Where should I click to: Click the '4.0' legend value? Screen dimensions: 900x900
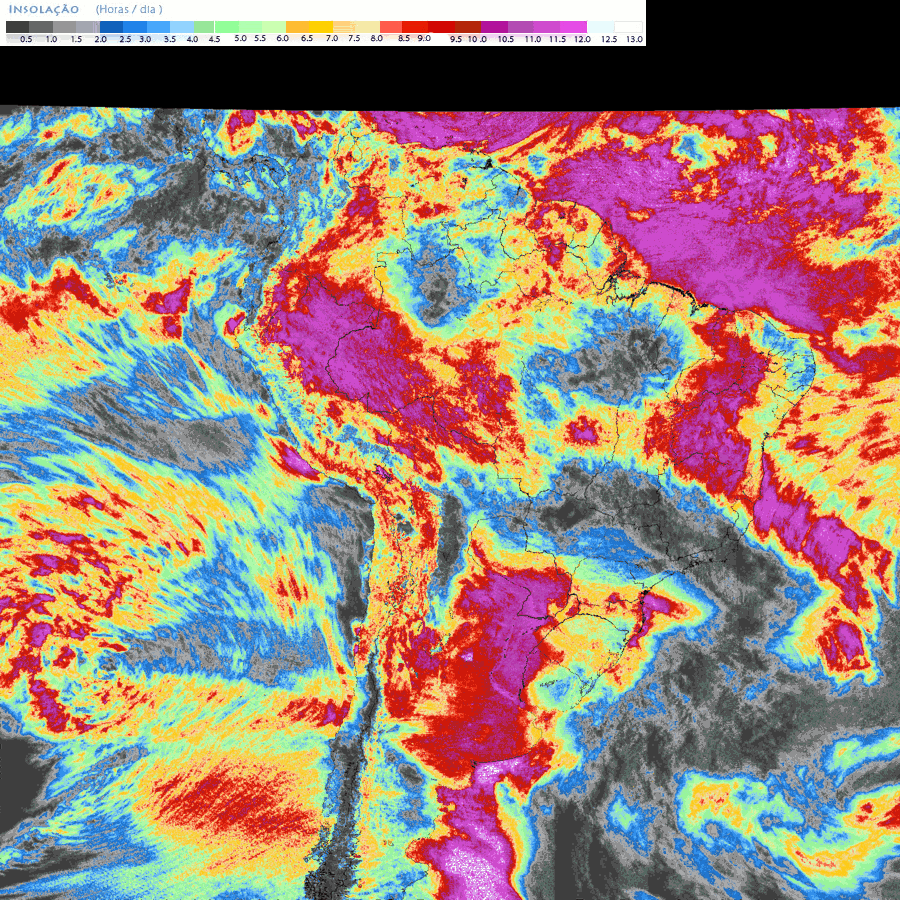192,39
